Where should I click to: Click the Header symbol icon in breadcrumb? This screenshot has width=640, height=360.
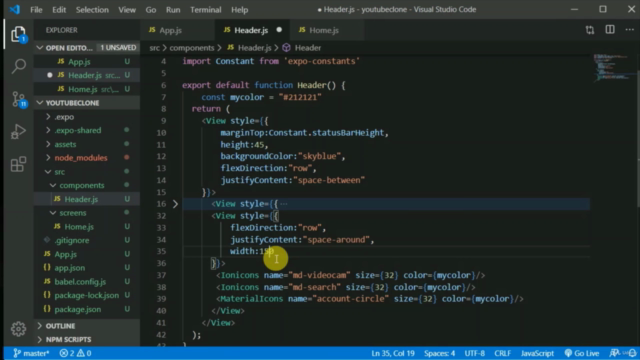[287, 48]
